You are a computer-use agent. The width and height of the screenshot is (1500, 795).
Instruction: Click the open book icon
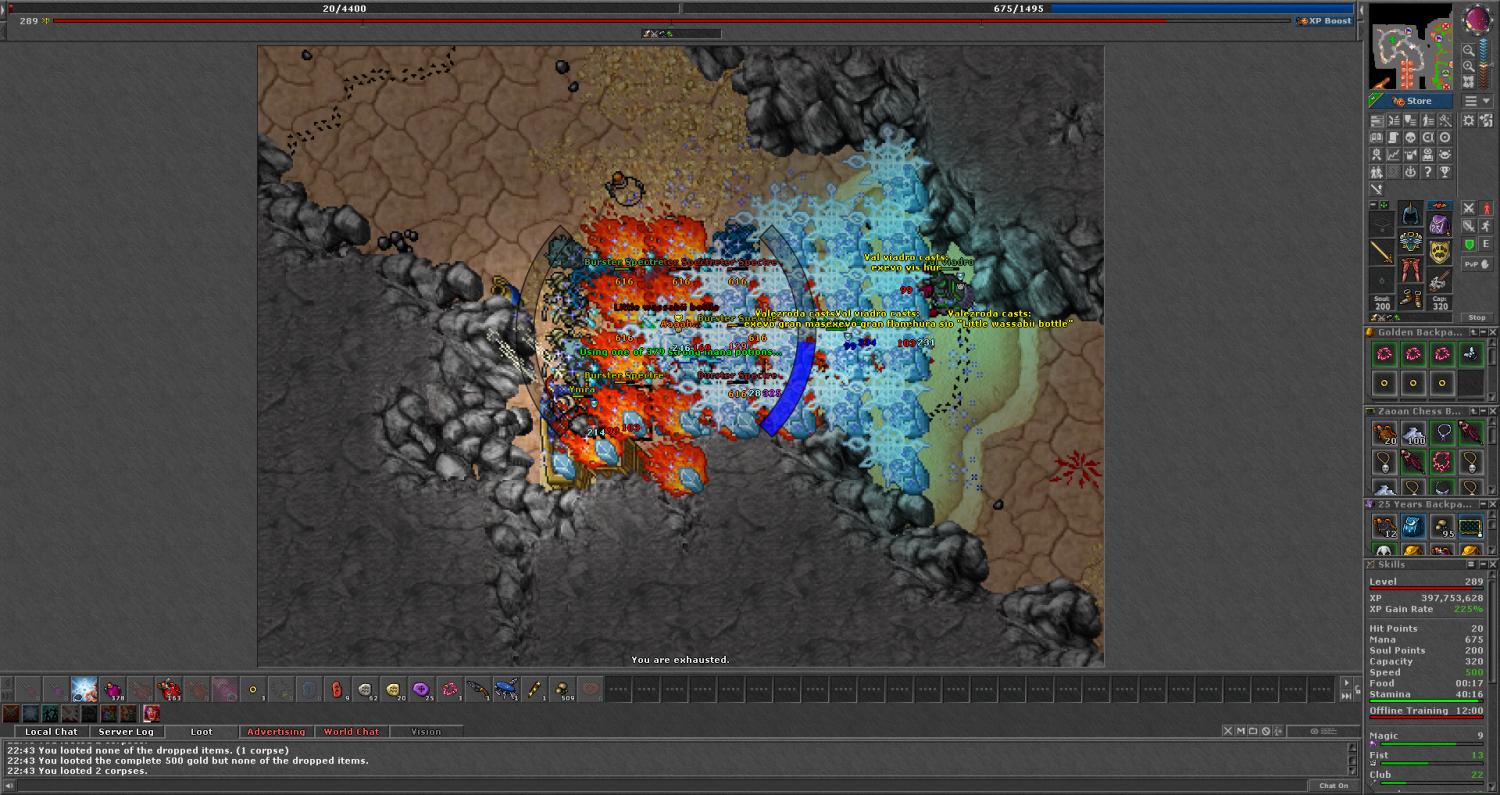(x=1377, y=138)
